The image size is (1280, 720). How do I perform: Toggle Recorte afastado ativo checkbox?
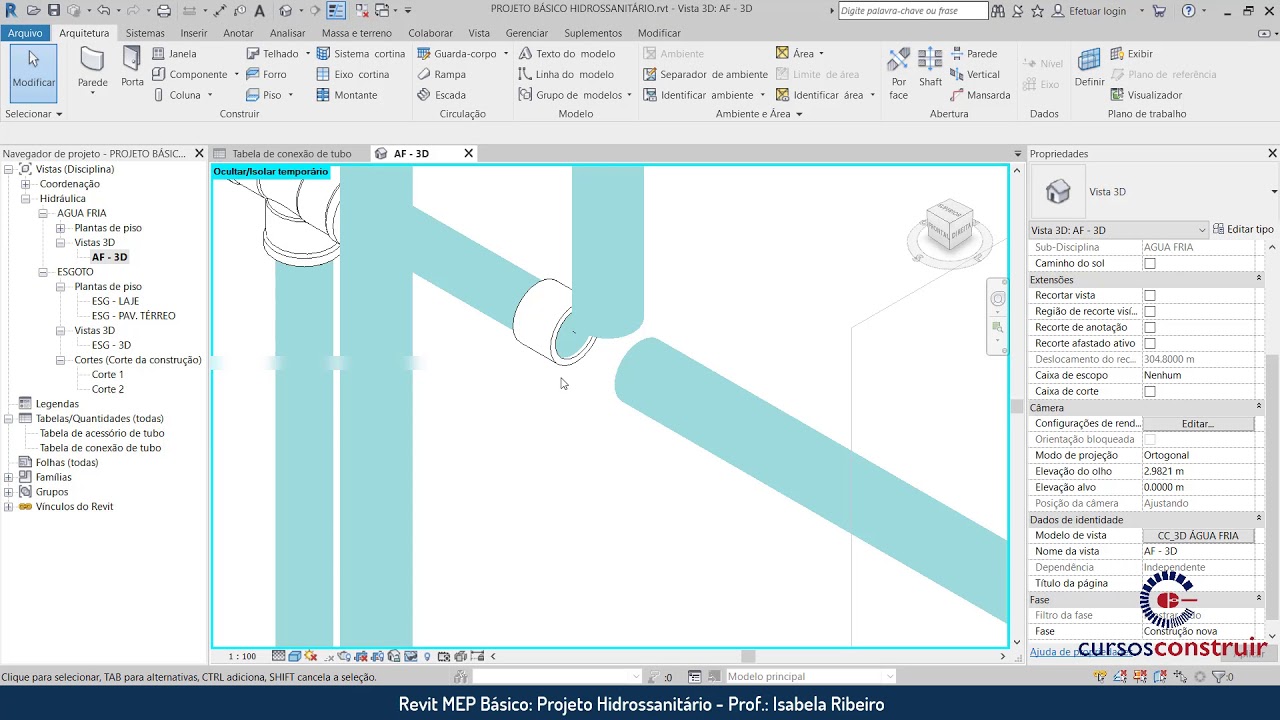point(1149,343)
